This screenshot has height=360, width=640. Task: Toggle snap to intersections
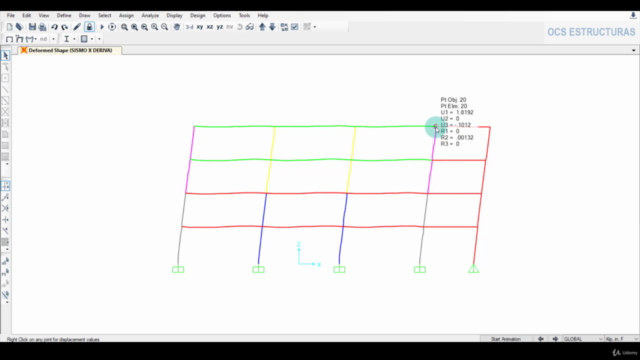point(5,208)
